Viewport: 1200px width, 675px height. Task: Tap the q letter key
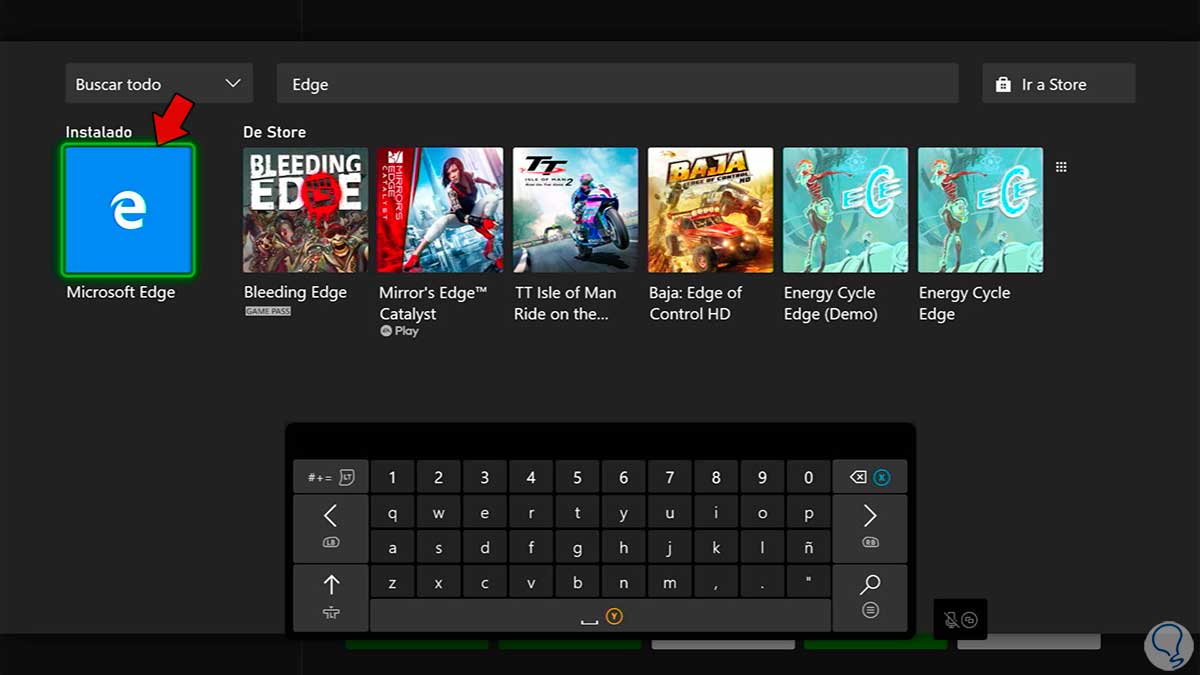392,513
